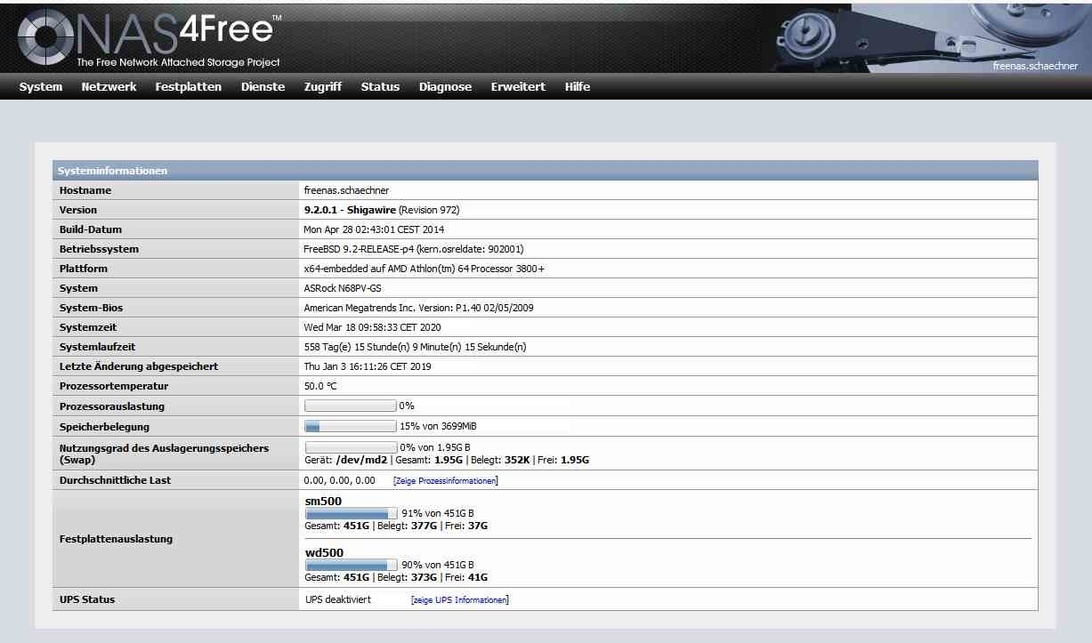Open the Erweitert menu
This screenshot has height=643, width=1092.
tap(518, 87)
